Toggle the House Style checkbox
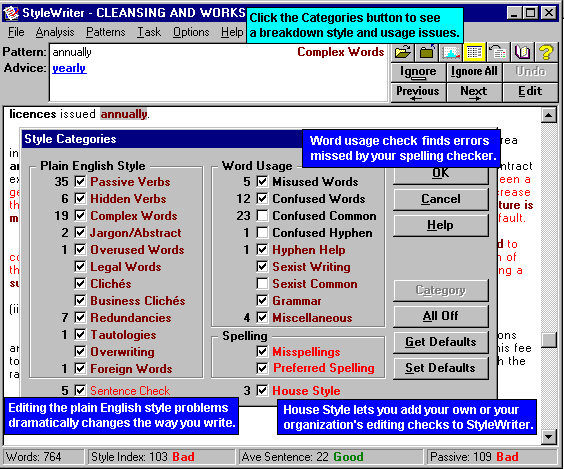 pyautogui.click(x=262, y=390)
